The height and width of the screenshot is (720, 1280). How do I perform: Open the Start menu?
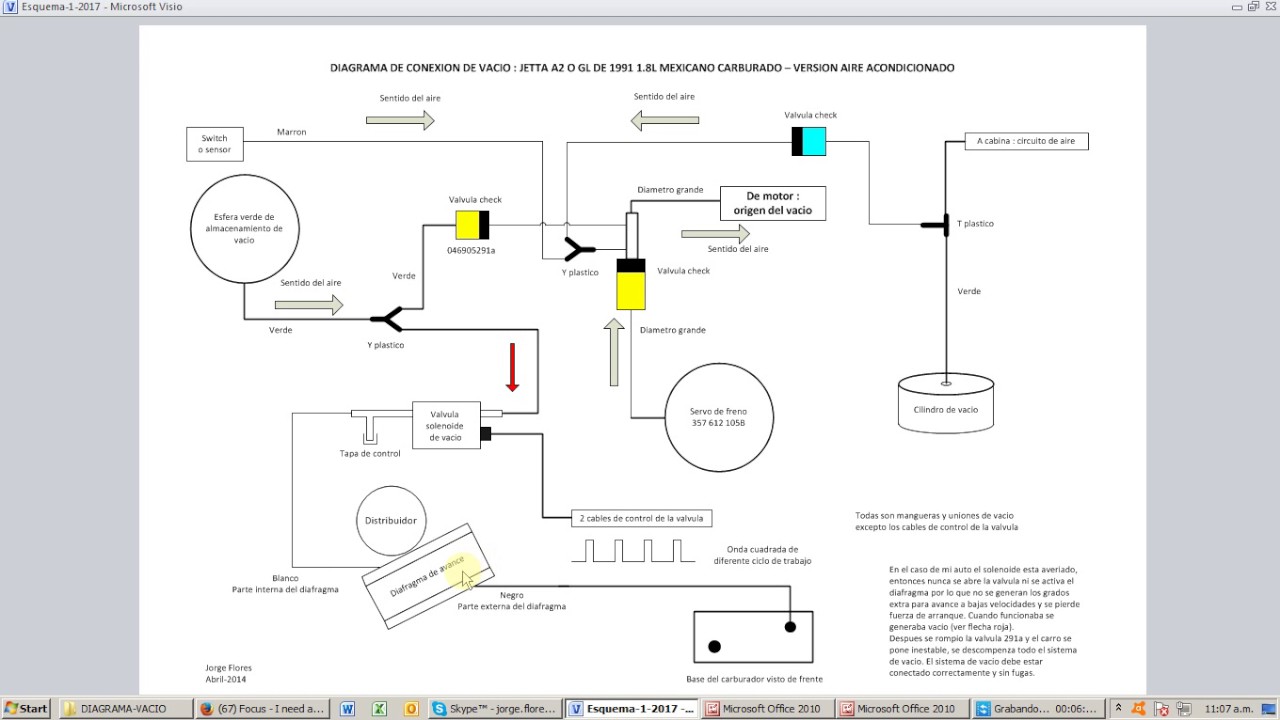pyautogui.click(x=26, y=709)
